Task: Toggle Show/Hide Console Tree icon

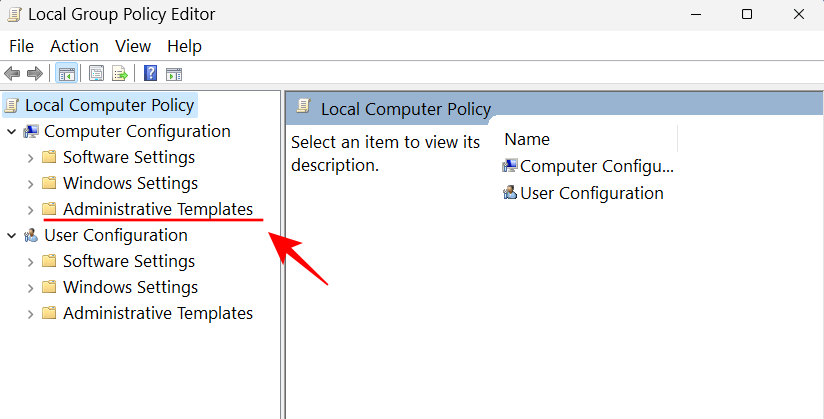Action: pos(66,73)
